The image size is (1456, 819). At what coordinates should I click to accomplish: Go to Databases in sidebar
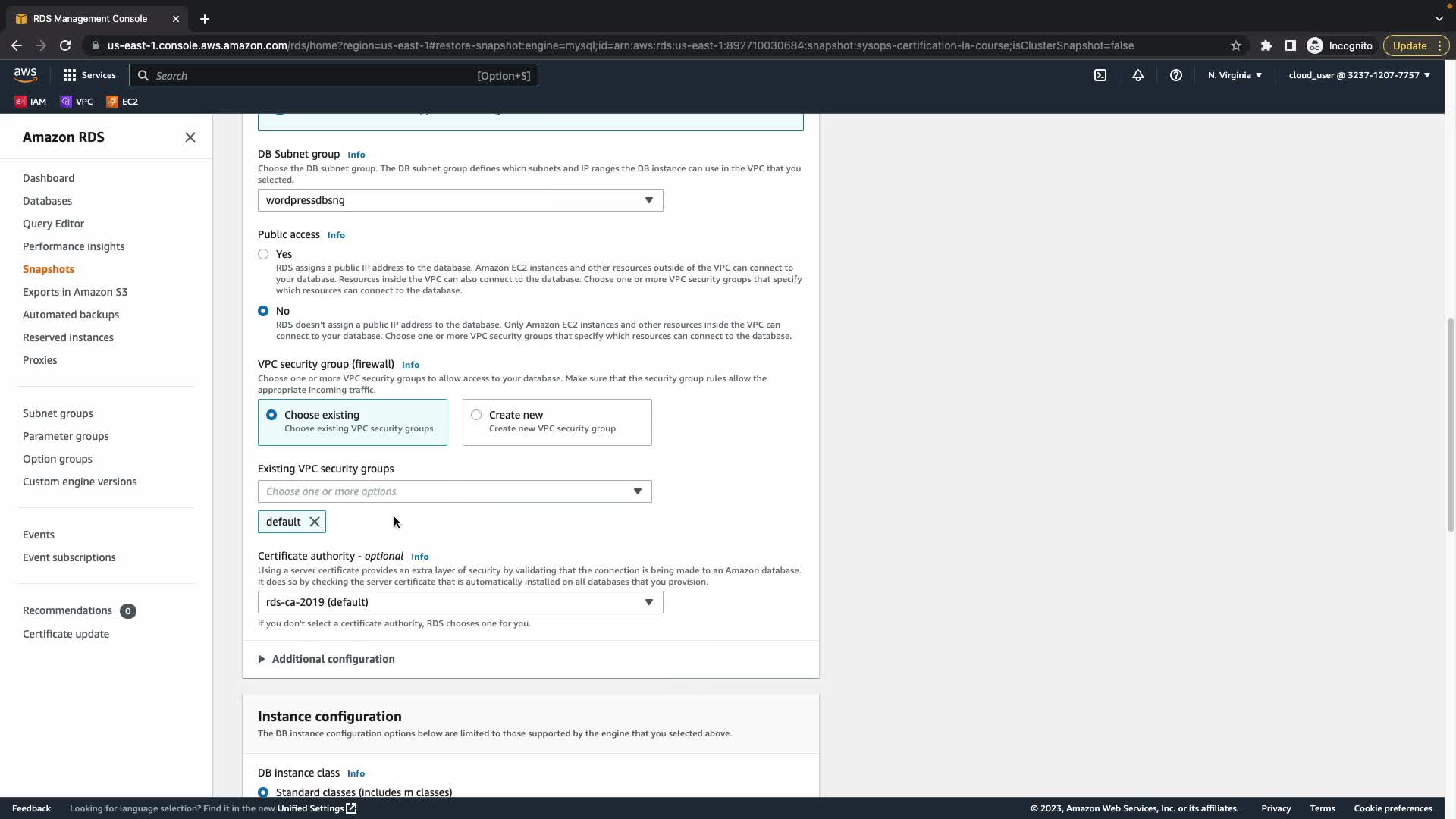pos(47,201)
